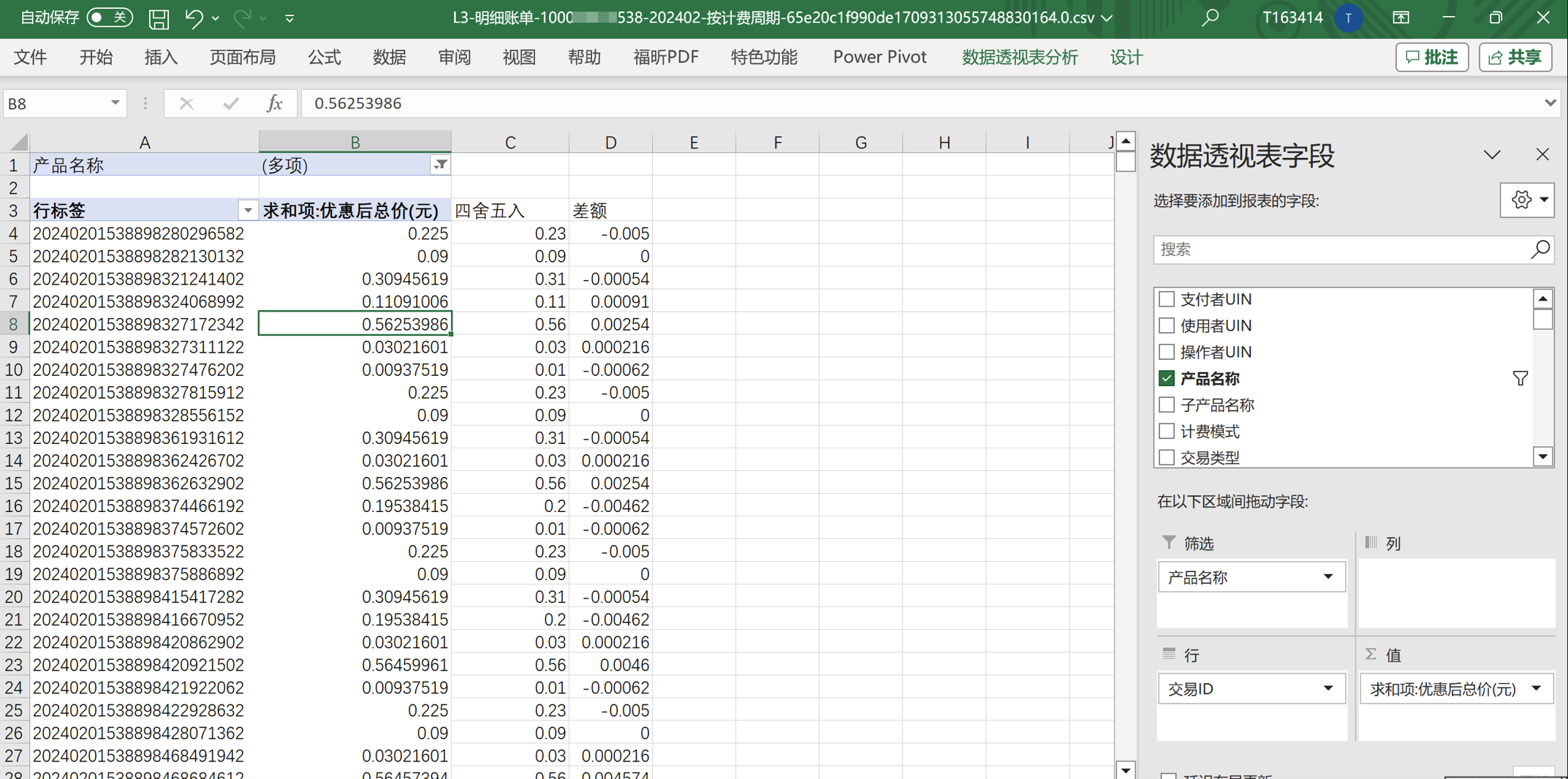Expand the undo history dropdown arrow
Image resolution: width=1568 pixels, height=779 pixels.
[x=215, y=18]
